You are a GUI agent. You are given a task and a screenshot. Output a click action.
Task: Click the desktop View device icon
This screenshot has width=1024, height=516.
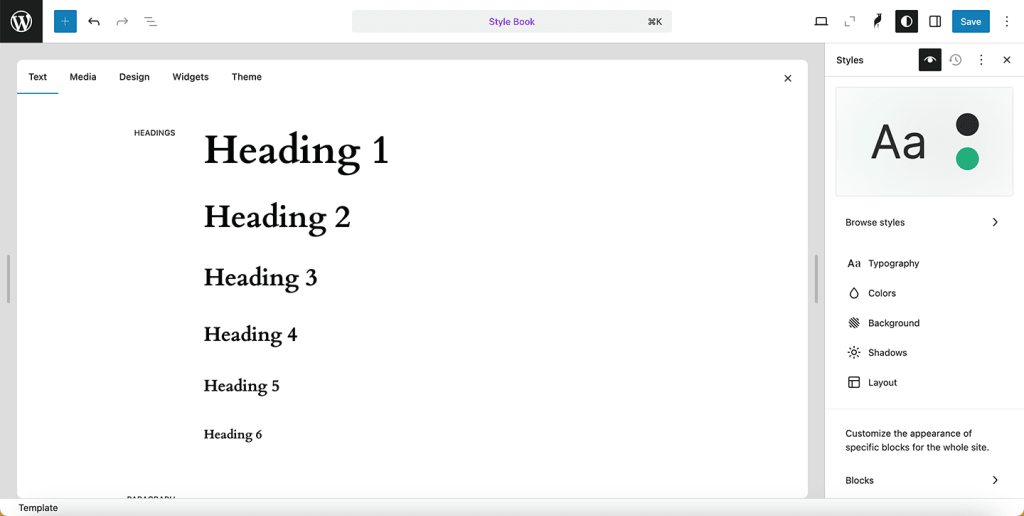click(x=821, y=21)
